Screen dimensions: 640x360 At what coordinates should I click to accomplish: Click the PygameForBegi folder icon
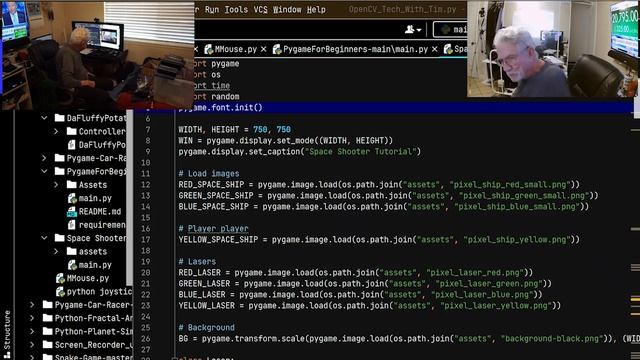pos(60,171)
